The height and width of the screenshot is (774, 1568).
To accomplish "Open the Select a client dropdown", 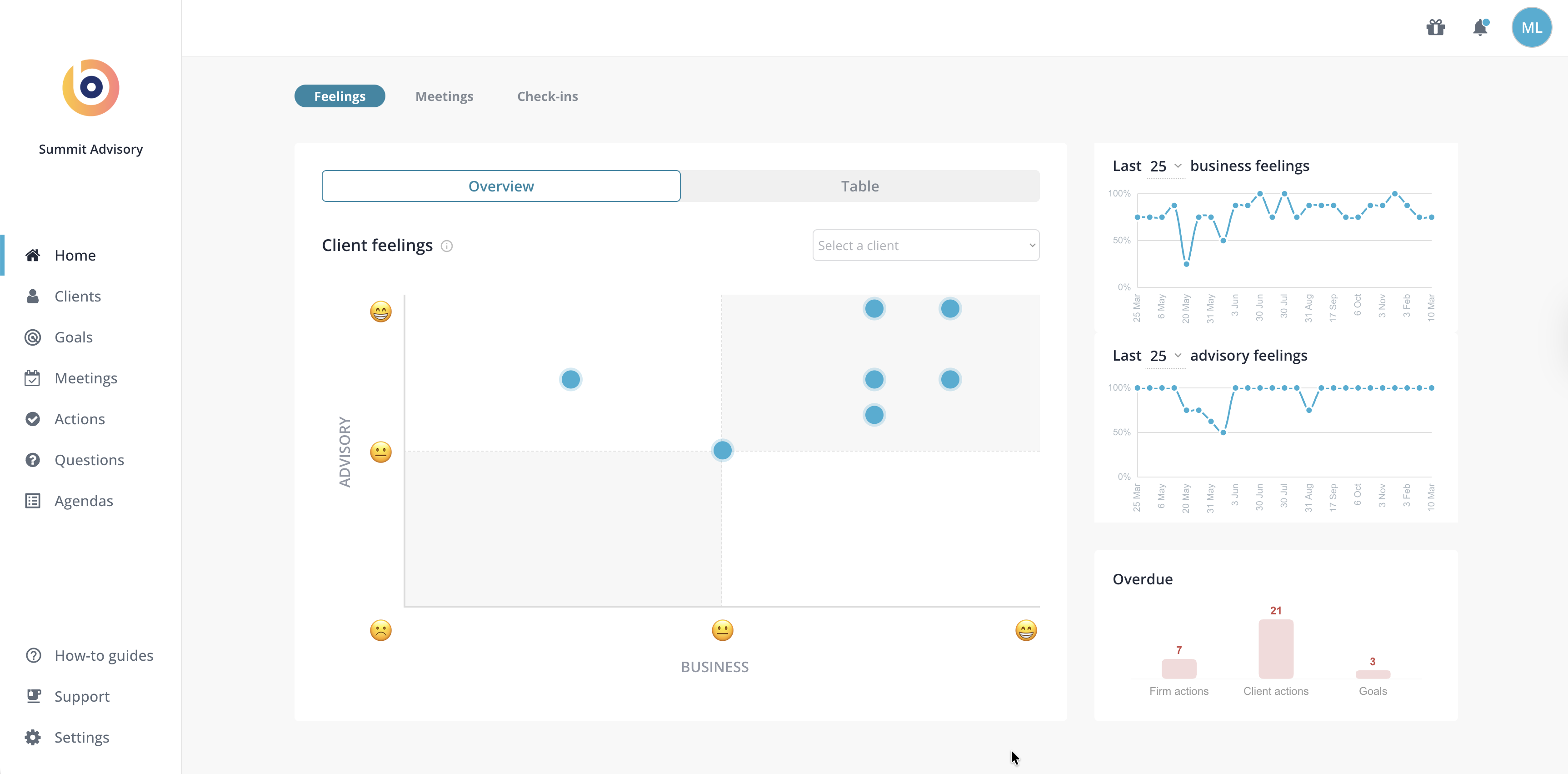I will [x=925, y=245].
